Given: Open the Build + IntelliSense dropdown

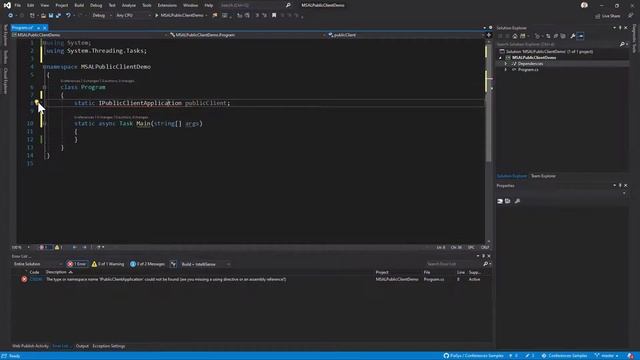Looking at the screenshot, I should tap(205, 264).
